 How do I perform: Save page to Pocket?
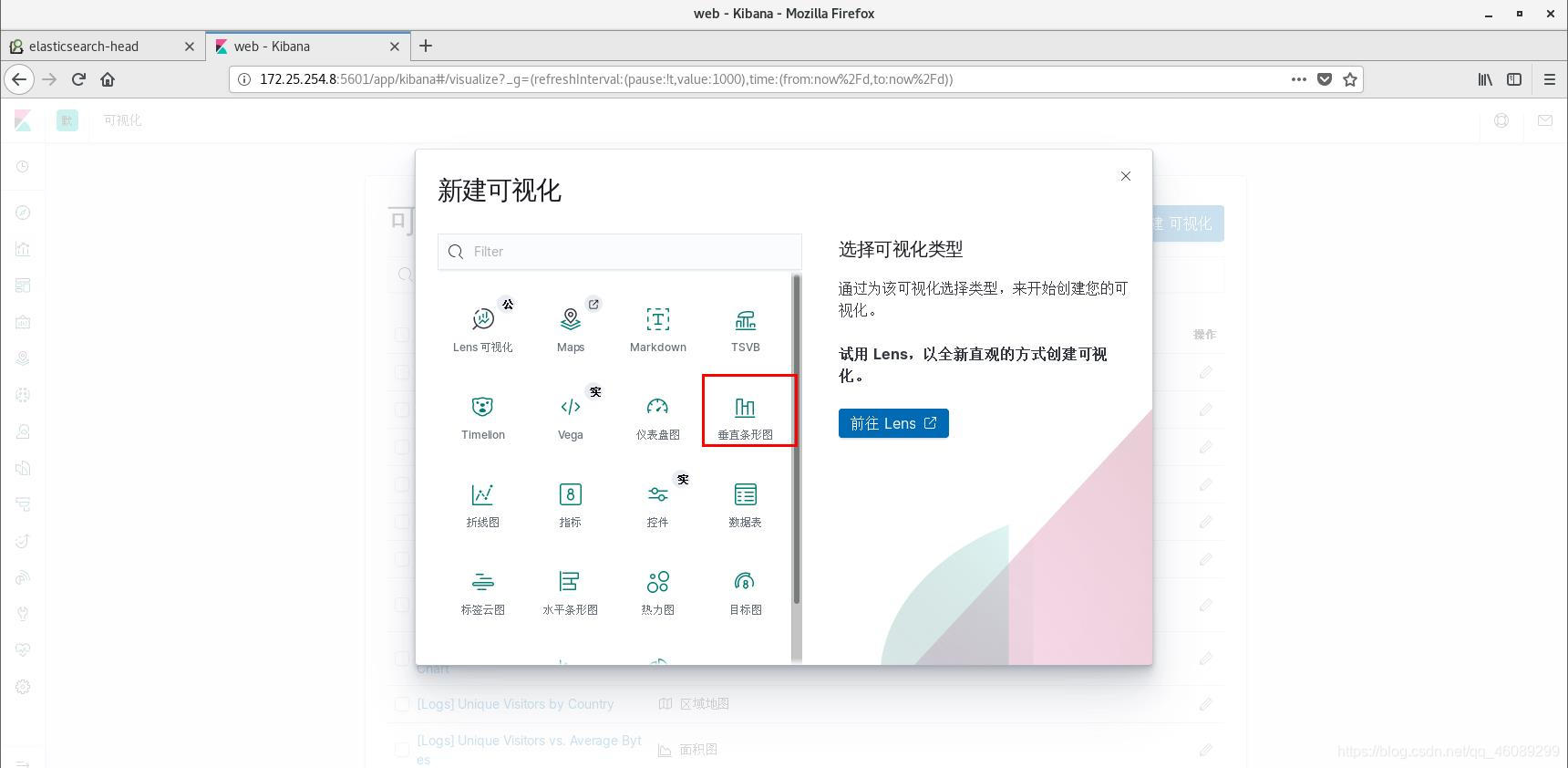[1325, 79]
